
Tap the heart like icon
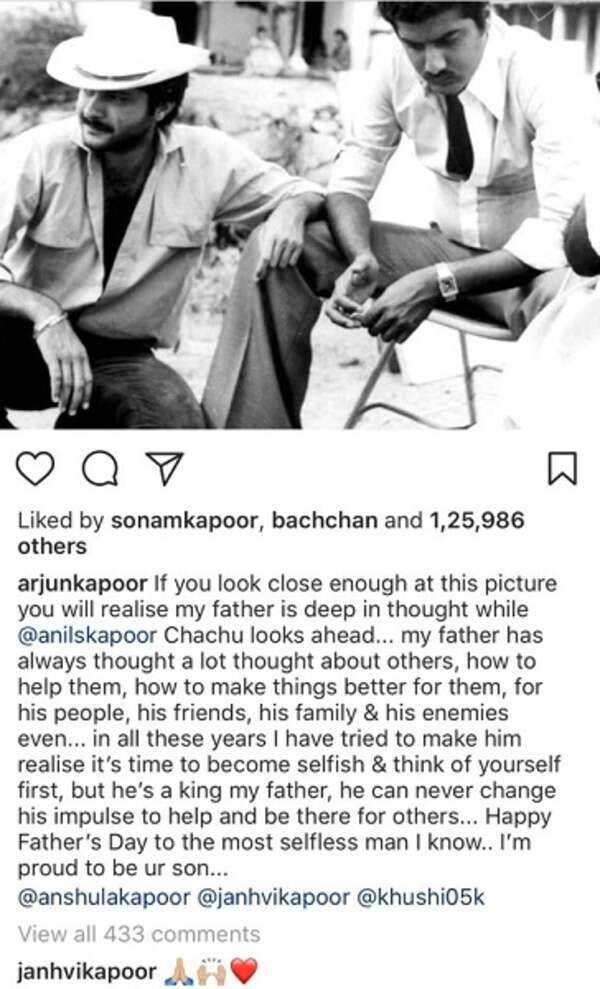[35, 469]
